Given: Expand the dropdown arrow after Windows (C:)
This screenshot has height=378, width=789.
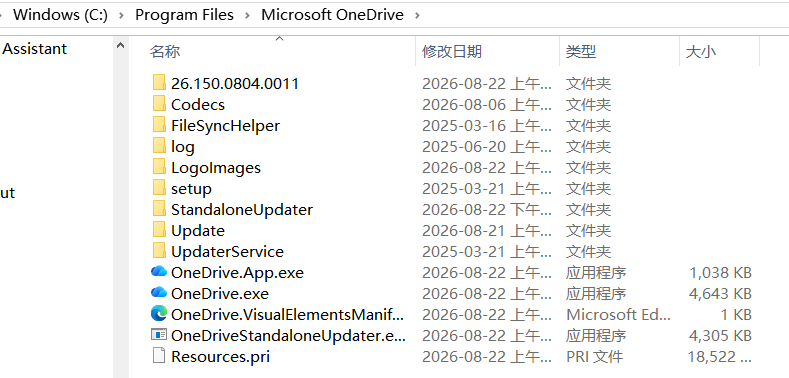Looking at the screenshot, I should (121, 15).
